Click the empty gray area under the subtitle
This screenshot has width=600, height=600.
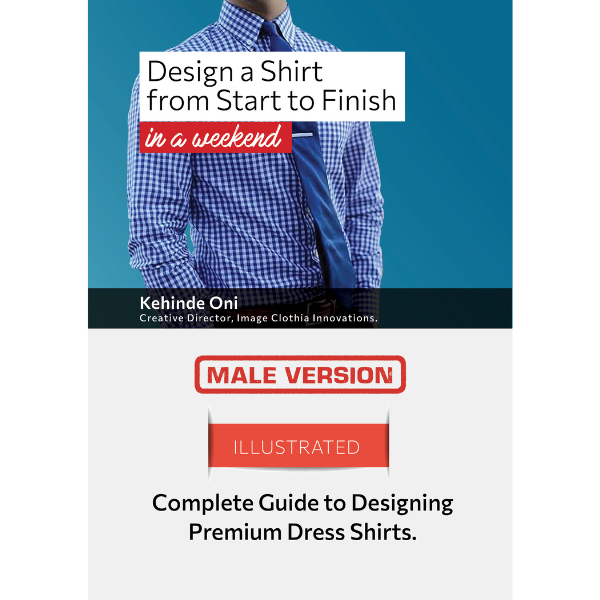pos(300,572)
